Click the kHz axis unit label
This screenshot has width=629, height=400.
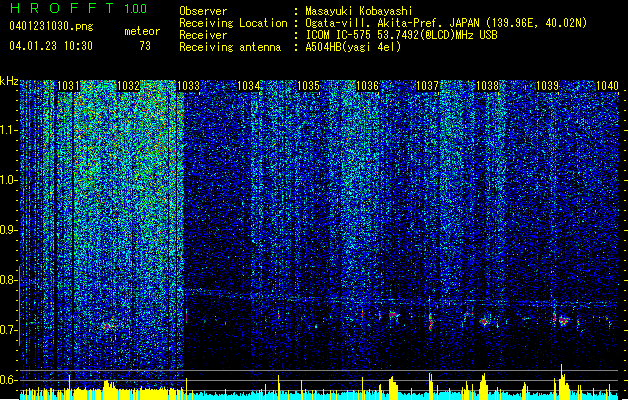pos(9,81)
